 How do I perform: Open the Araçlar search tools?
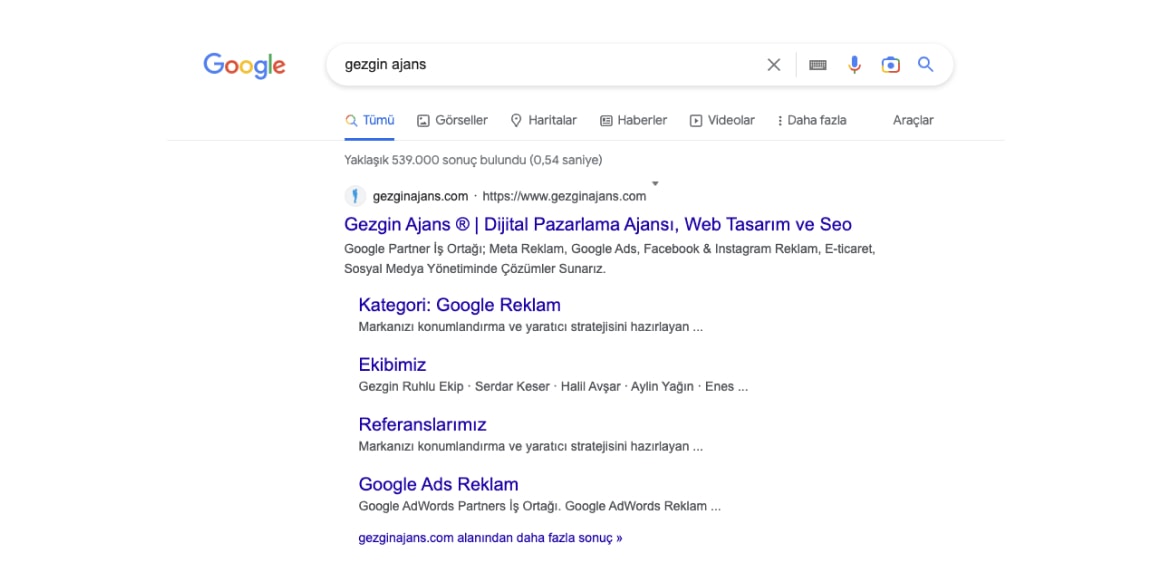913,120
